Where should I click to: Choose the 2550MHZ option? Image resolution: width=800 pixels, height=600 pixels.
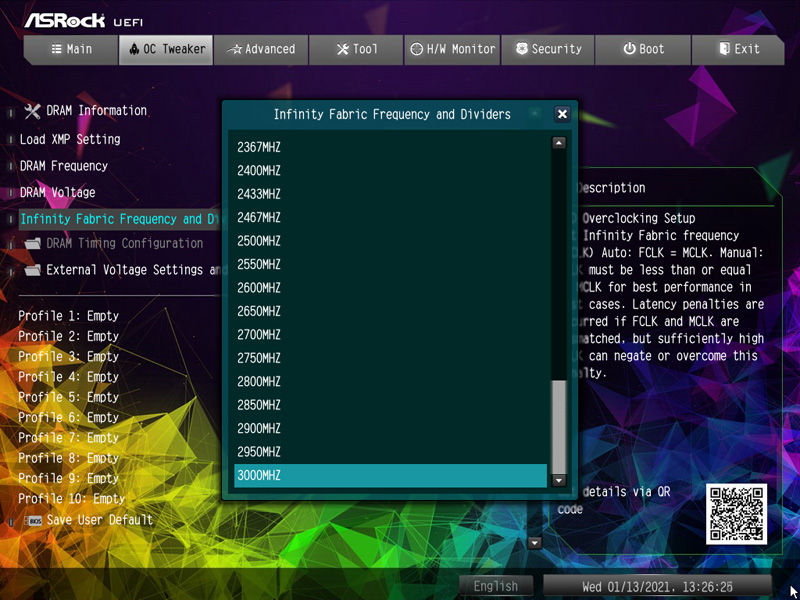390,265
